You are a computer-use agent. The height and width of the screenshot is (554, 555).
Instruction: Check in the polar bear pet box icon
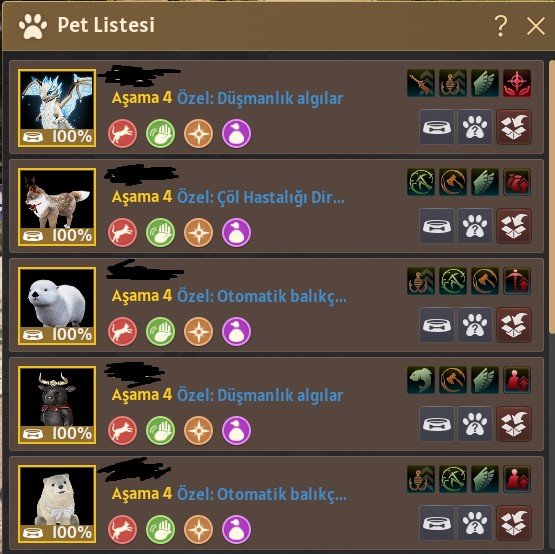(514, 325)
